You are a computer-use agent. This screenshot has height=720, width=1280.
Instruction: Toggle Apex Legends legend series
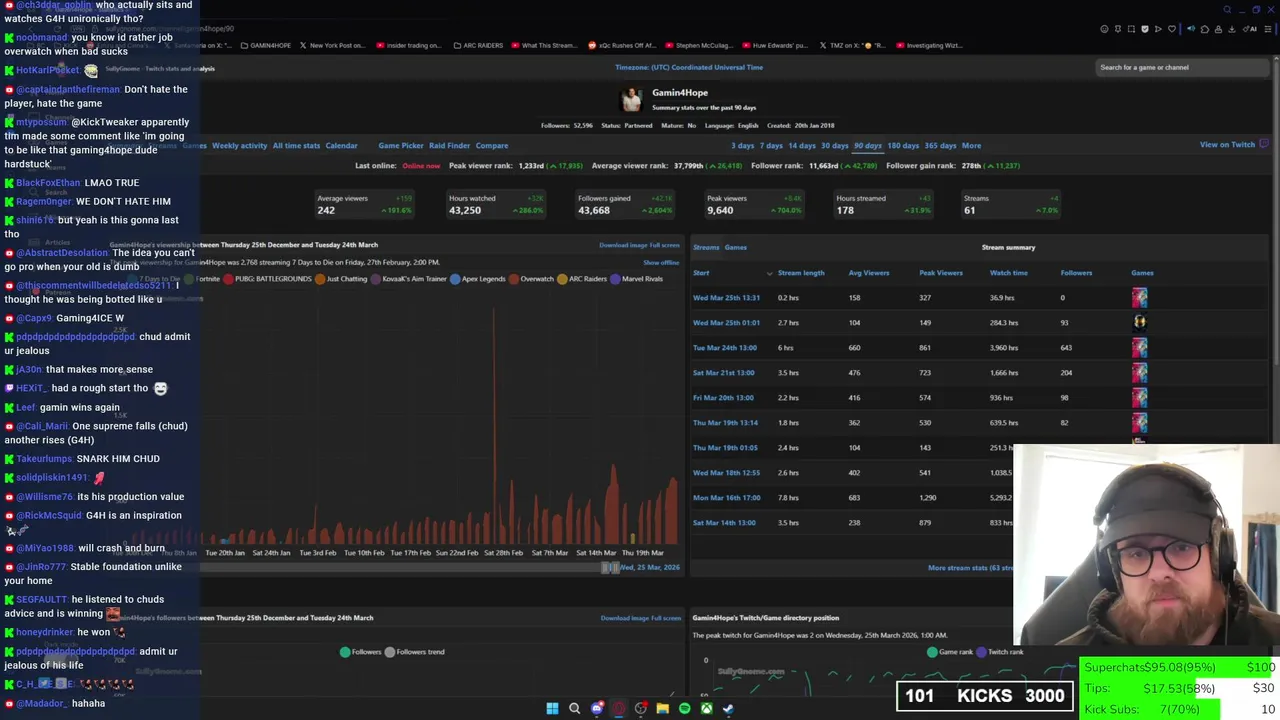[478, 279]
